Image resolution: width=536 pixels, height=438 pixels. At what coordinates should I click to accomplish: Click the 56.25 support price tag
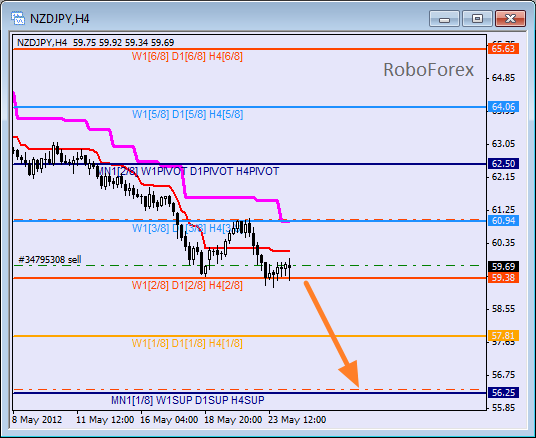pos(504,392)
